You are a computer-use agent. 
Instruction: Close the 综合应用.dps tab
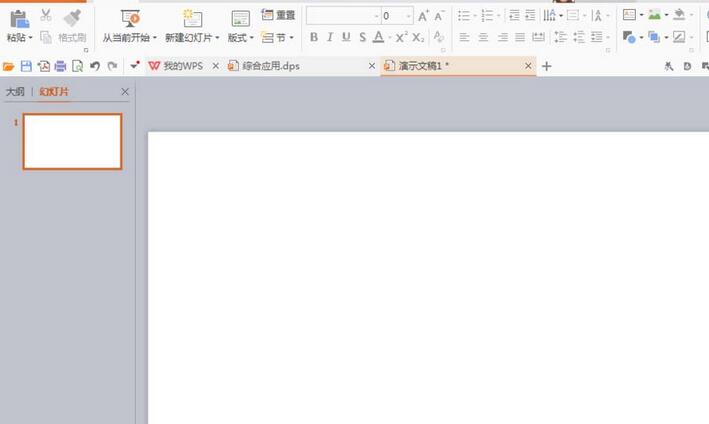372,66
